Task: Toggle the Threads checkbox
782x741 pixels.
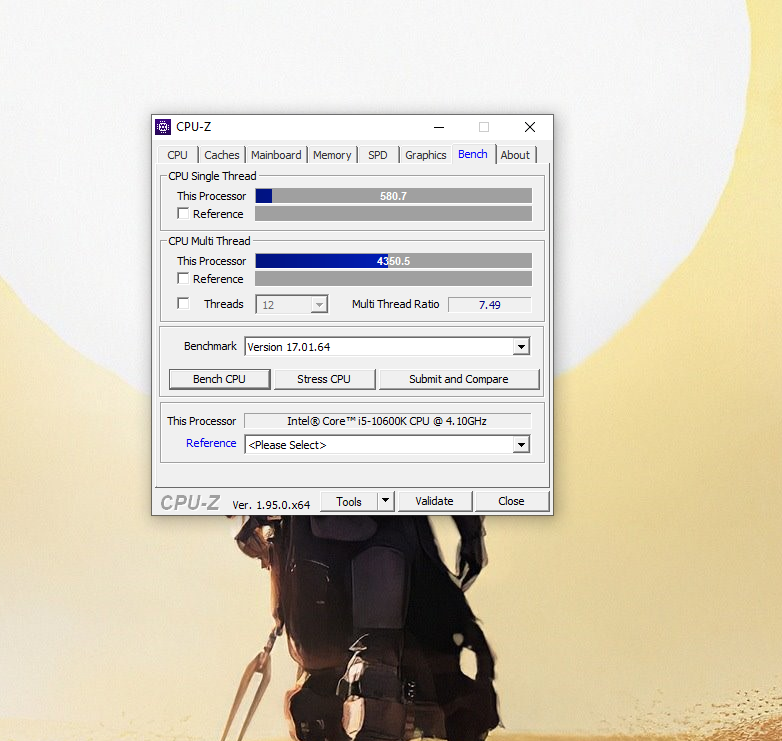Action: [184, 303]
